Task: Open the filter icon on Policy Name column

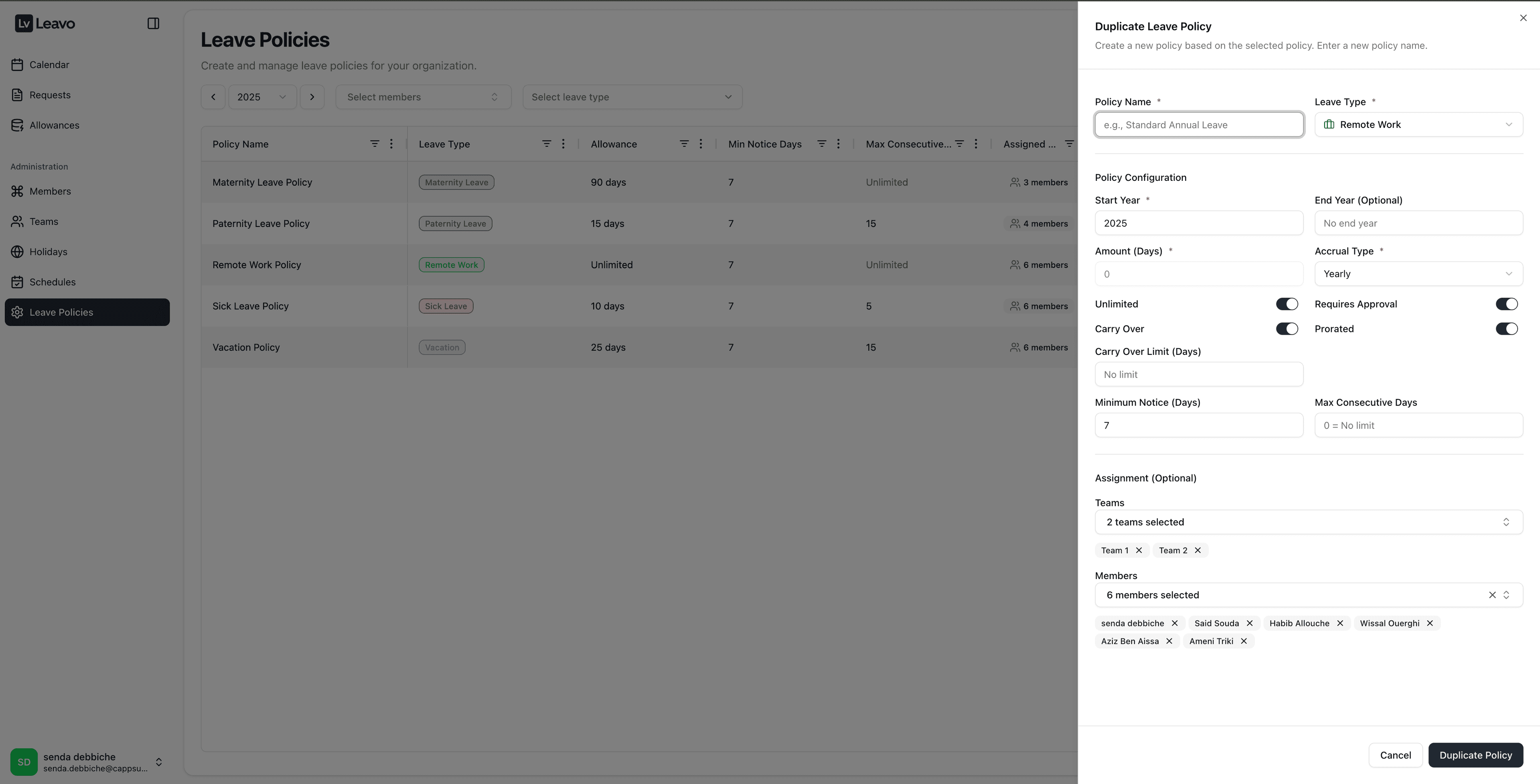Action: point(375,144)
